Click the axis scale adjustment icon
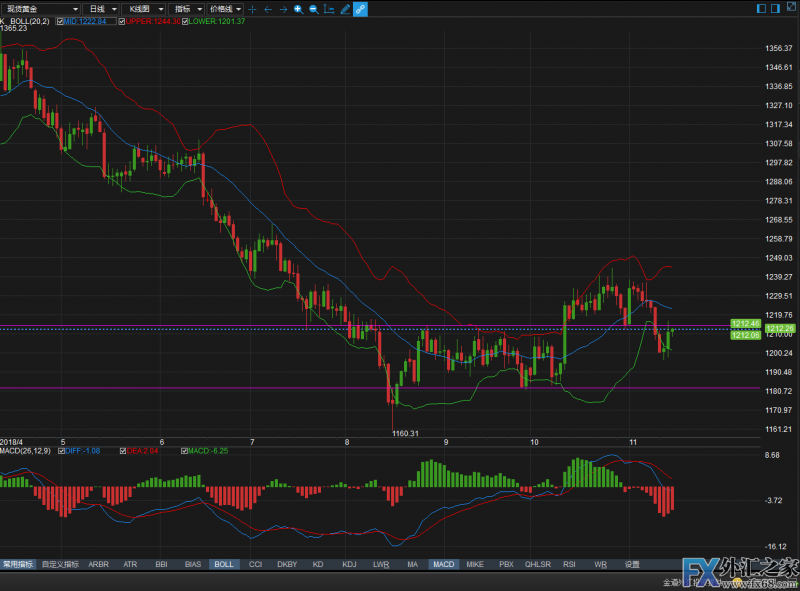 (x=329, y=9)
